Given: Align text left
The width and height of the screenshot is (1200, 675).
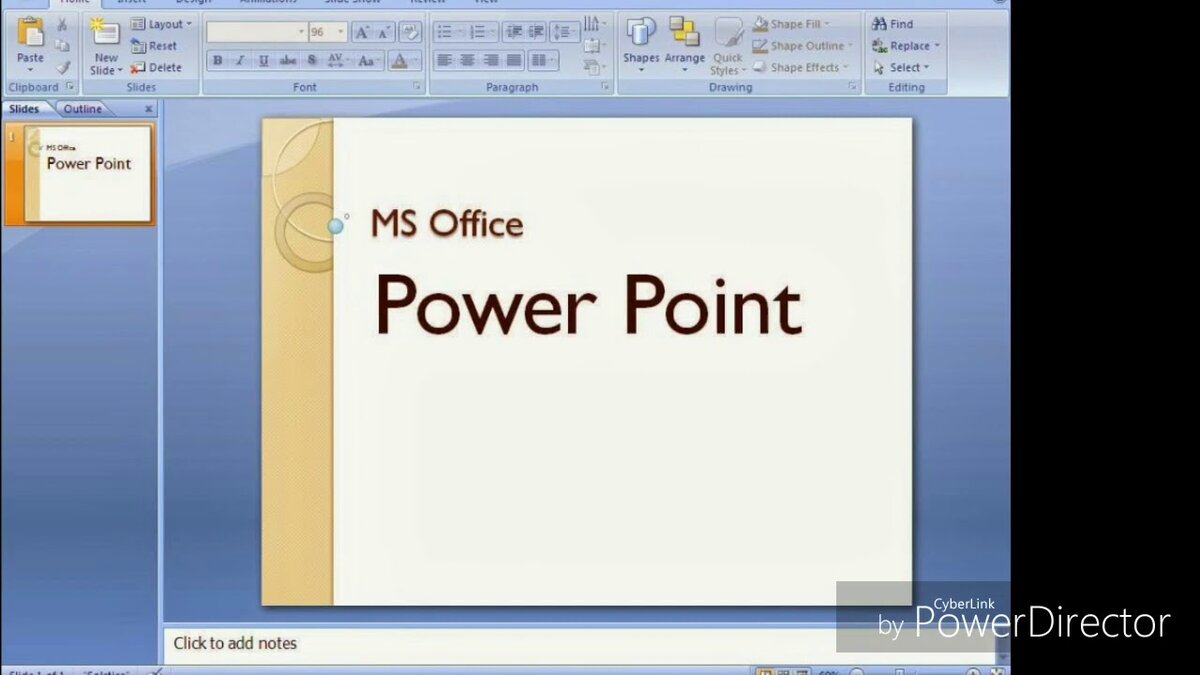Looking at the screenshot, I should point(444,61).
